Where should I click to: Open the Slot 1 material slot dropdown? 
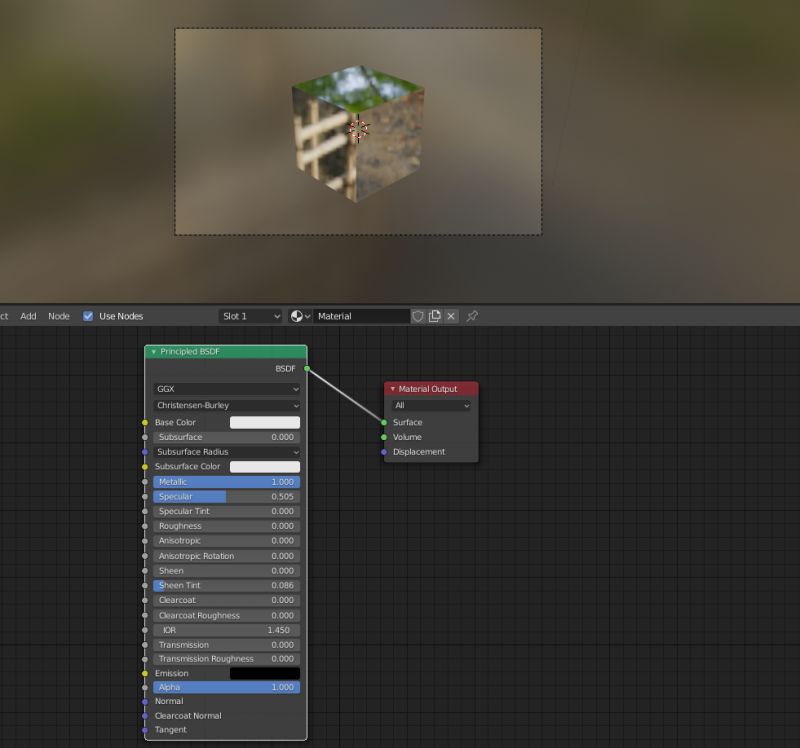click(250, 316)
